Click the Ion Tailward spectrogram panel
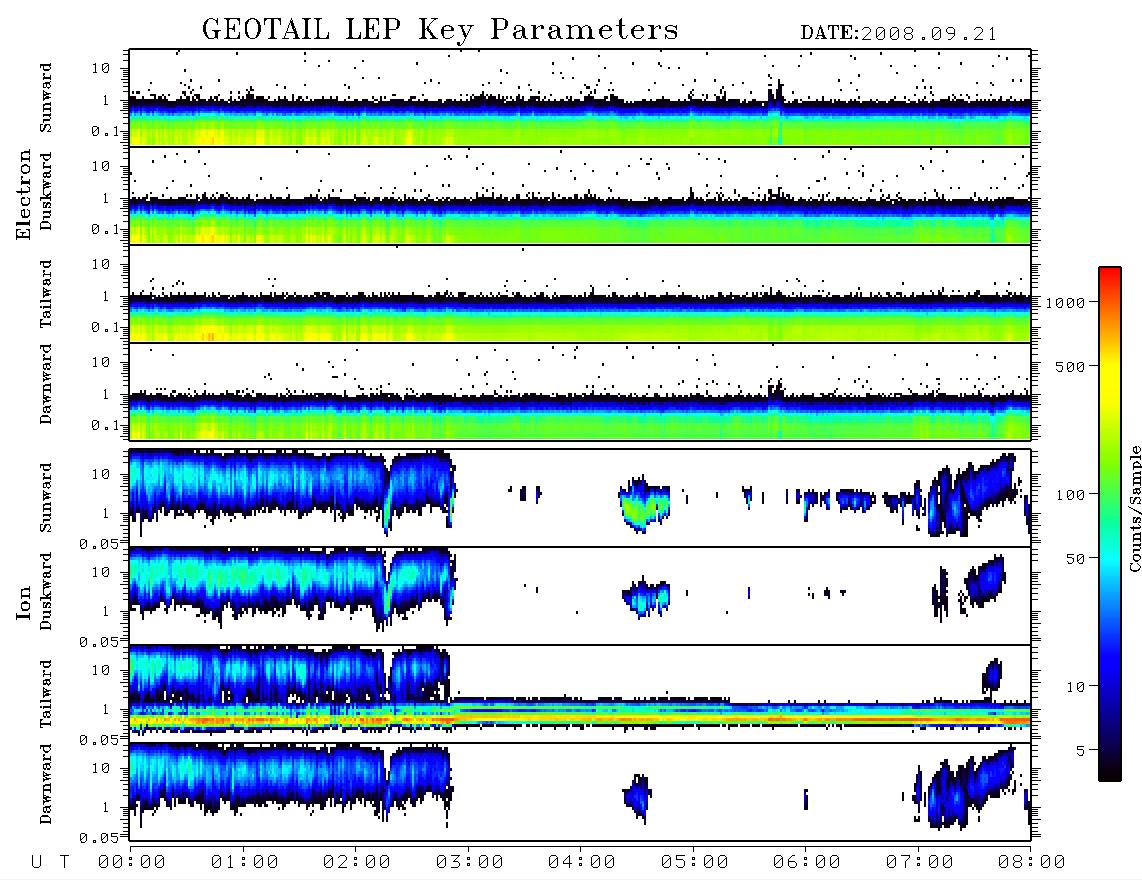This screenshot has width=1142, height=880. pos(580,694)
